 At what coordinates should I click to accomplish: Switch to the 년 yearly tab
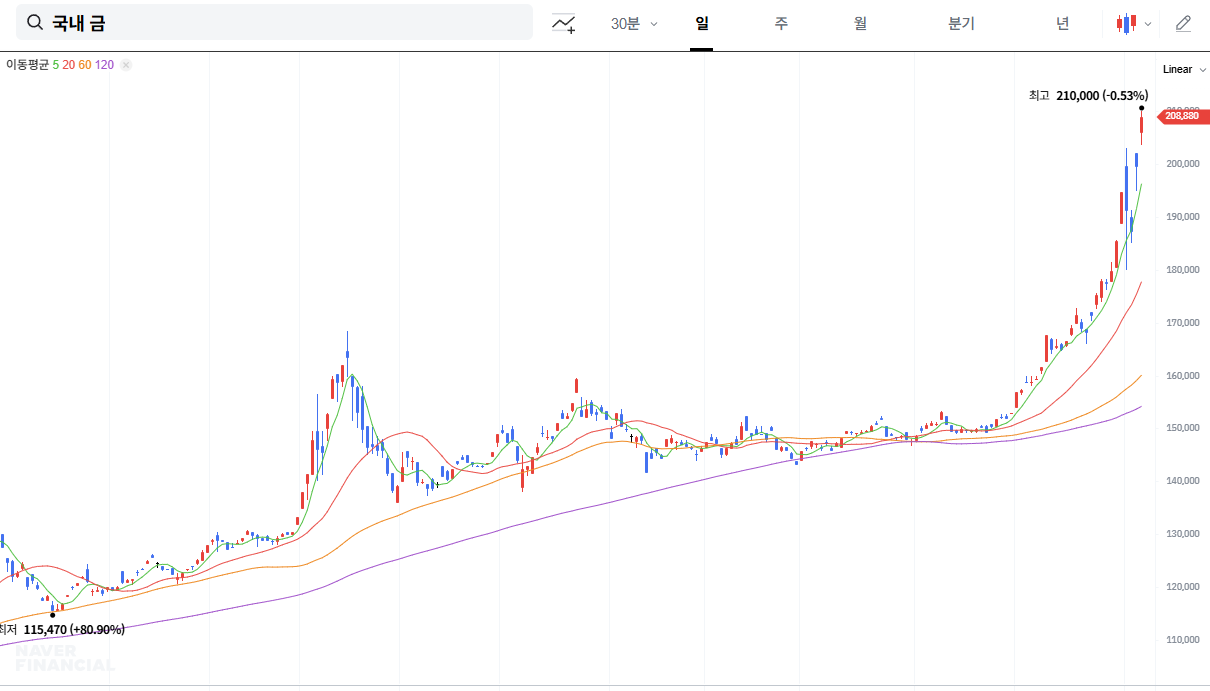1062,24
